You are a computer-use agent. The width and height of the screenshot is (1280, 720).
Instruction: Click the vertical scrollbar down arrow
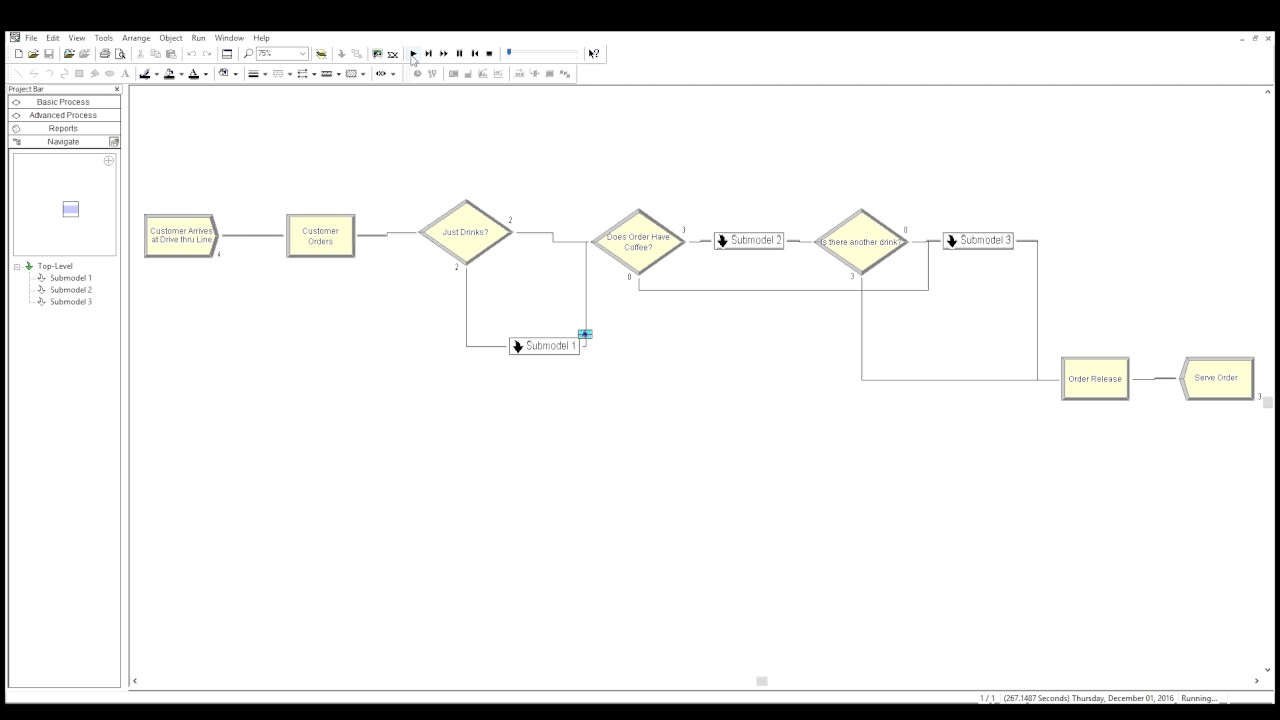(x=1268, y=670)
